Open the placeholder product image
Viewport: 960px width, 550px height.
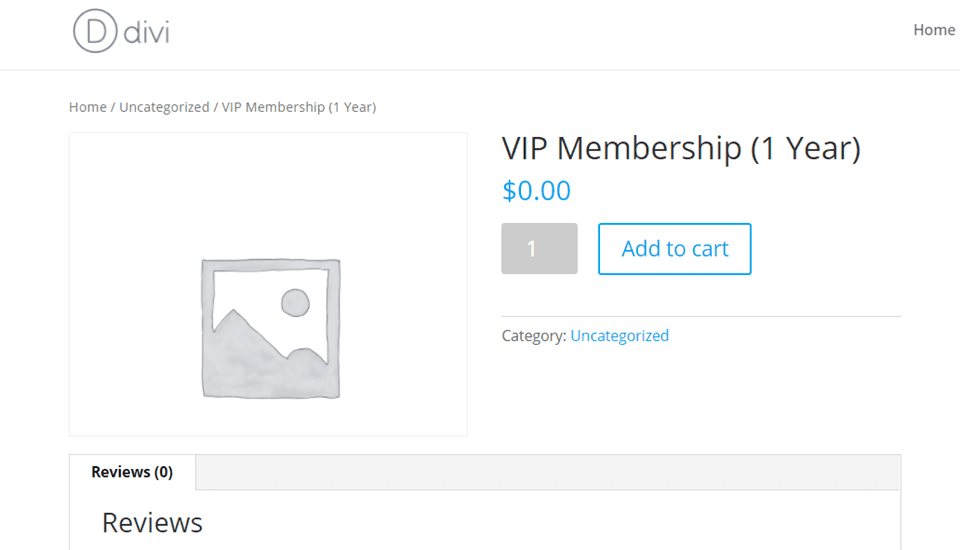point(268,284)
